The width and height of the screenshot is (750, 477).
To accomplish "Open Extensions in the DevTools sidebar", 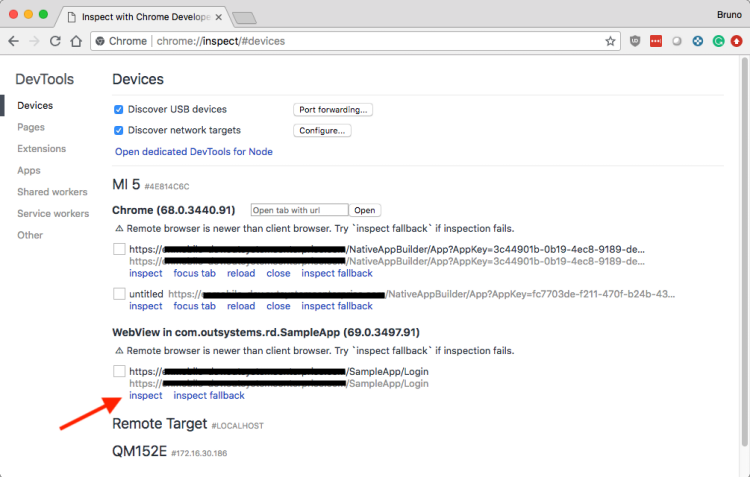I will pyautogui.click(x=41, y=149).
